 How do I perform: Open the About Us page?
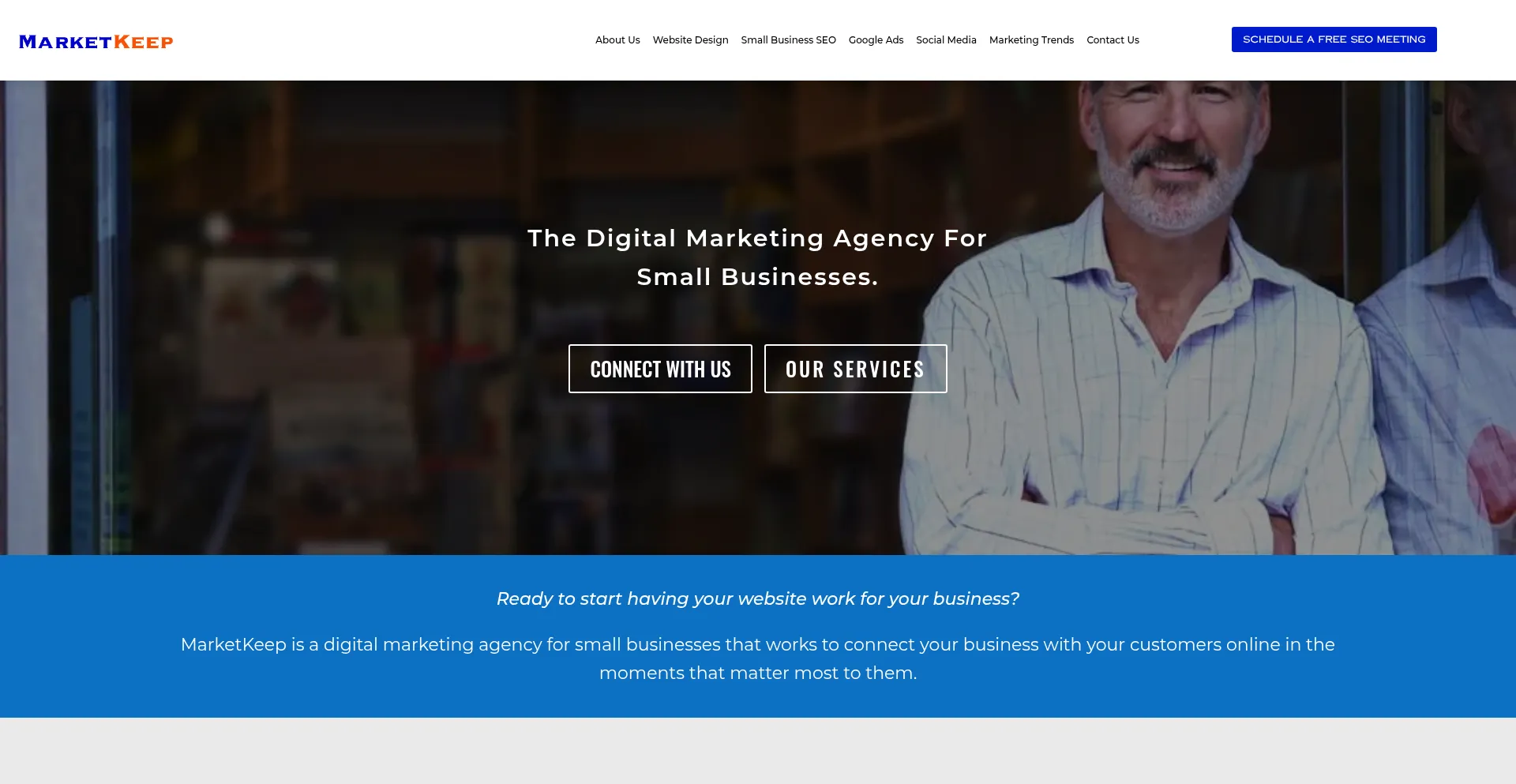point(617,40)
